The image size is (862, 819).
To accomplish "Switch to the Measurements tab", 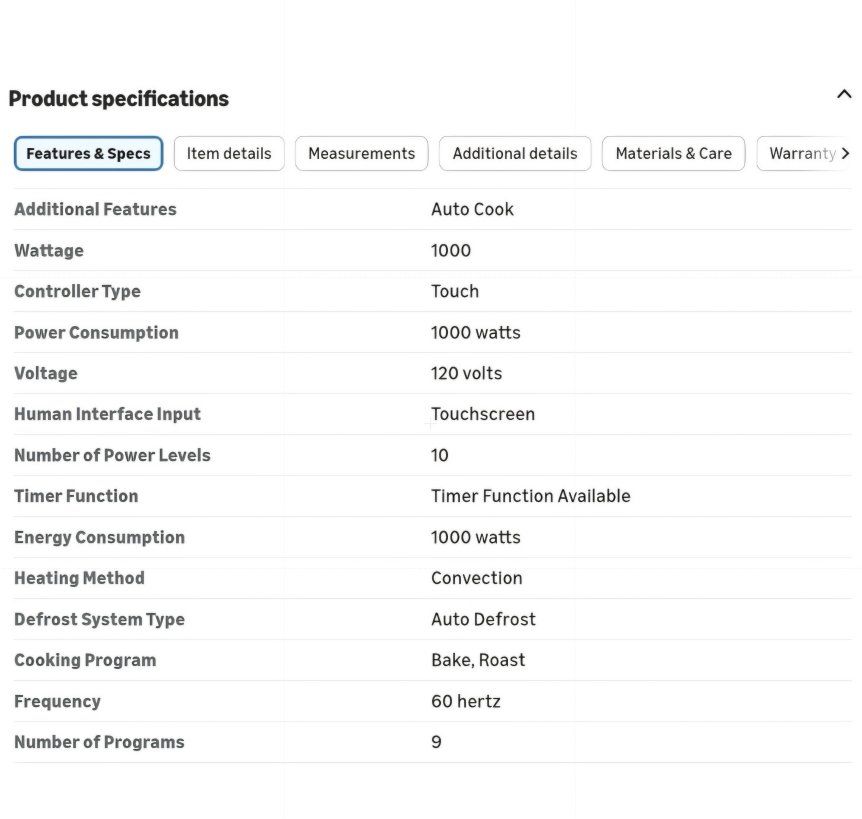I will click(x=362, y=153).
